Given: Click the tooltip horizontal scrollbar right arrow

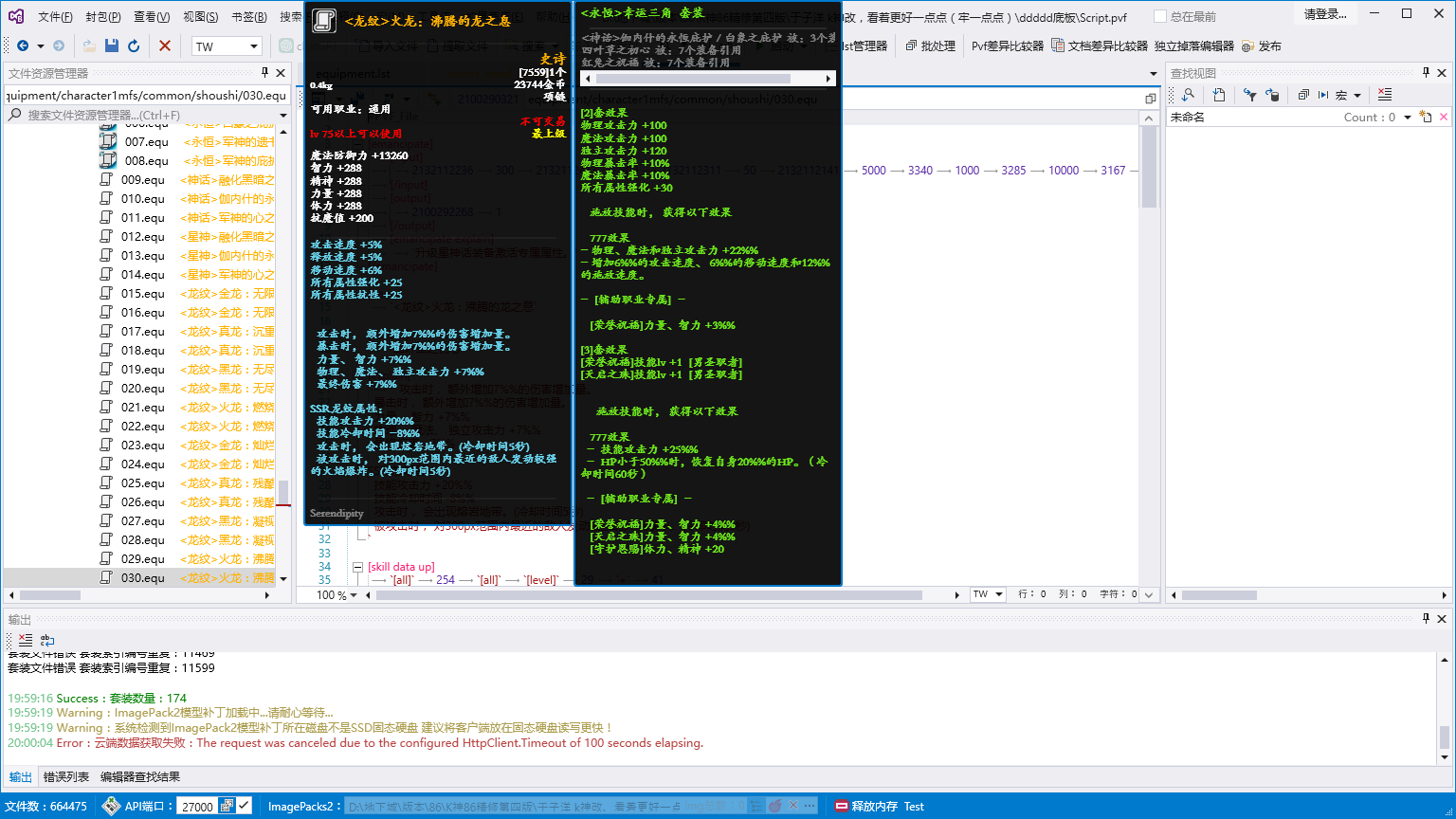Looking at the screenshot, I should click(x=829, y=80).
